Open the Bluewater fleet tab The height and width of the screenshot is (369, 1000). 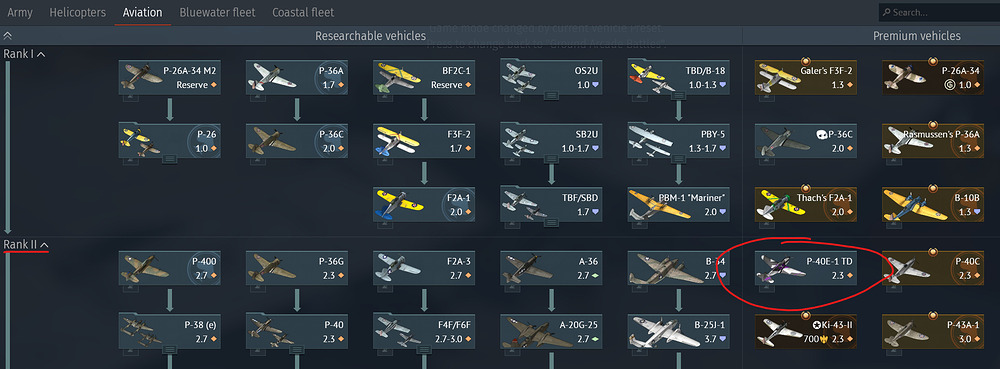pos(217,12)
